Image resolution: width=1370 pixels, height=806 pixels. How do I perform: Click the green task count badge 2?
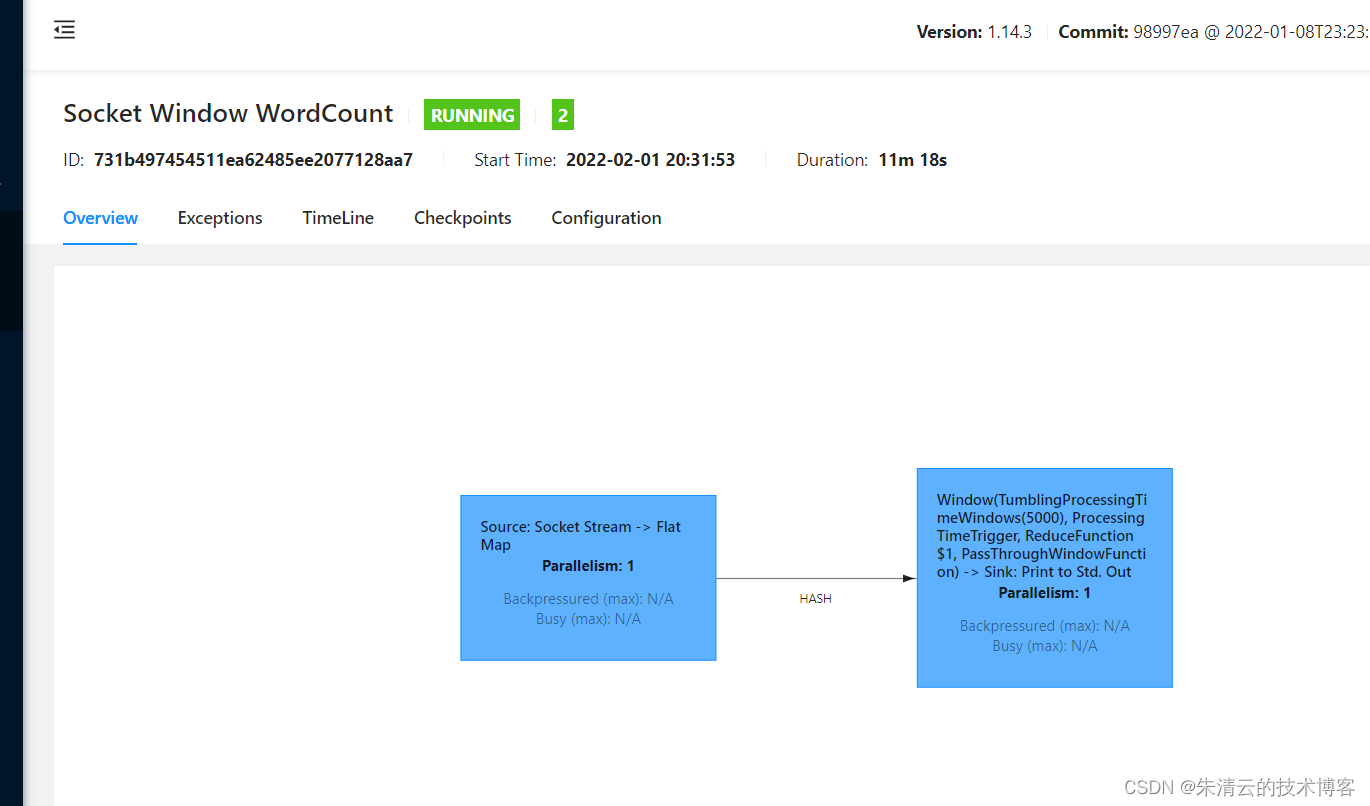click(563, 115)
